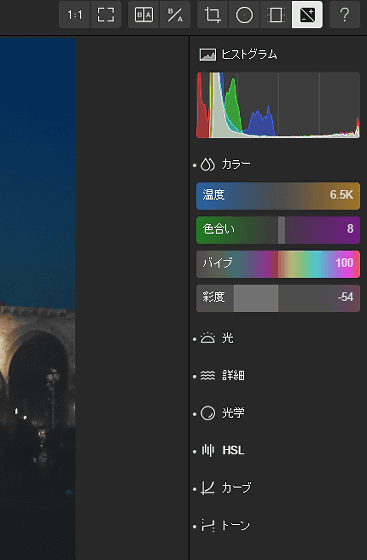Expand the 光 light section

coord(228,338)
